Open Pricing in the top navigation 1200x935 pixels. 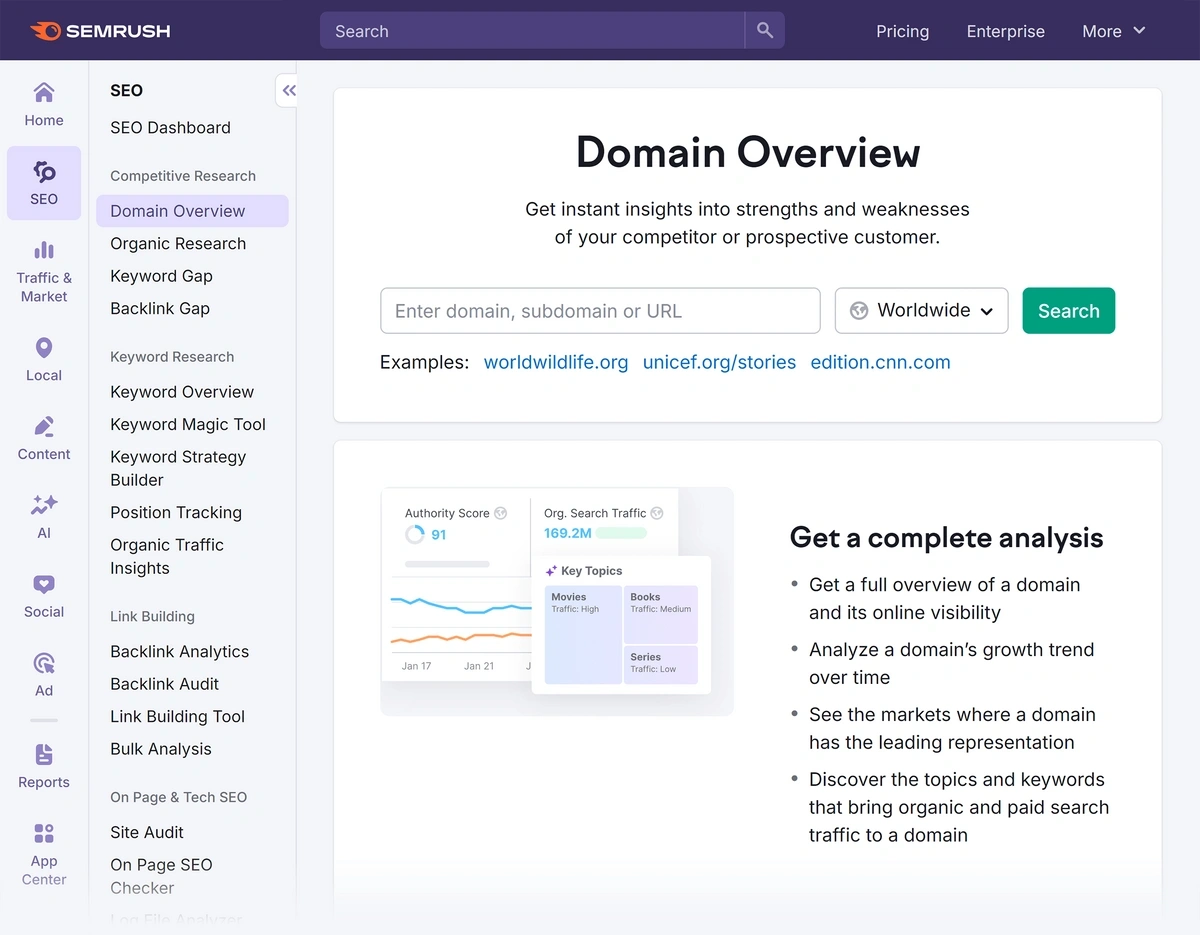[902, 31]
